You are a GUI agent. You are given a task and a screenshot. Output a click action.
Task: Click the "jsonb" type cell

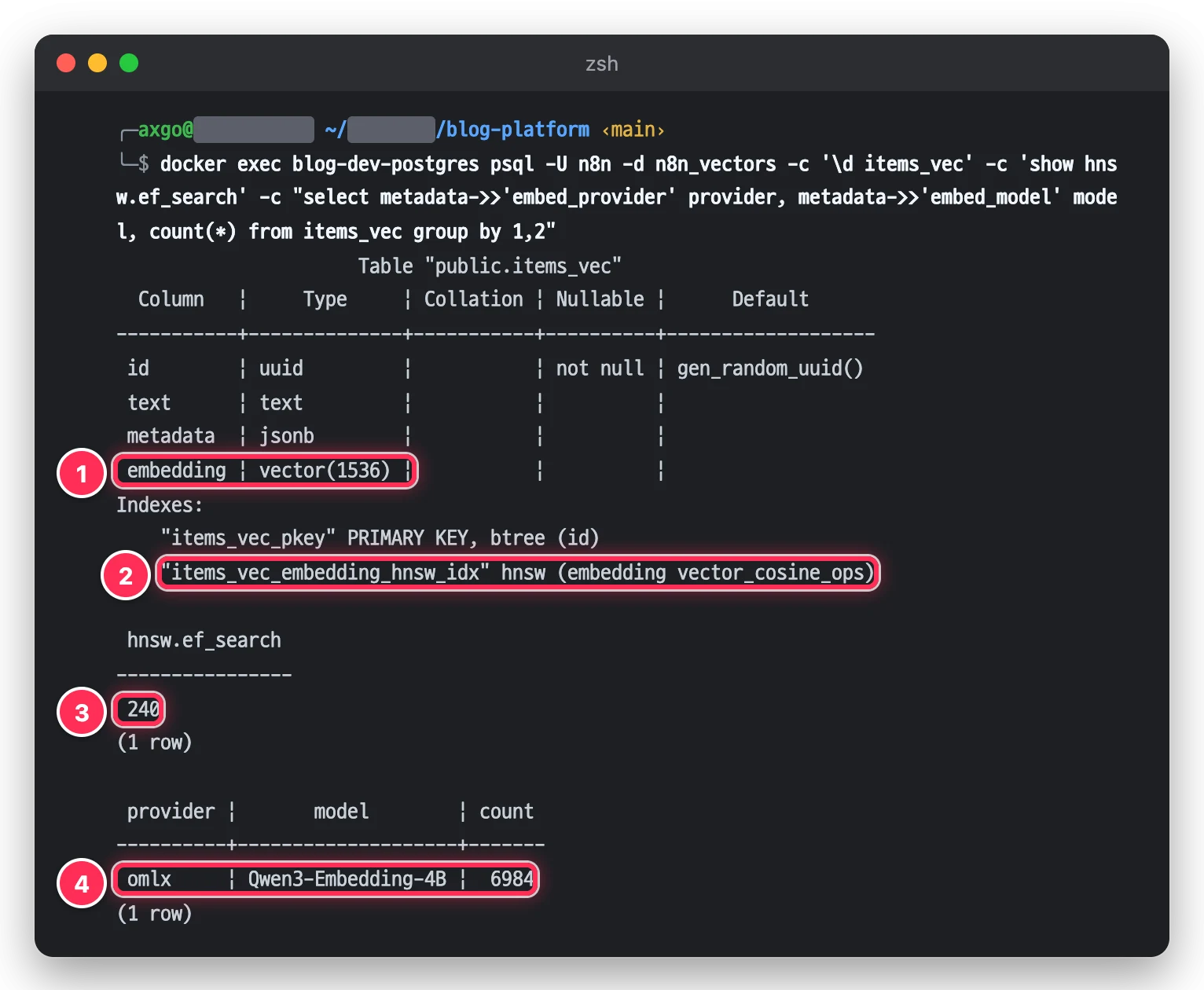(x=287, y=436)
